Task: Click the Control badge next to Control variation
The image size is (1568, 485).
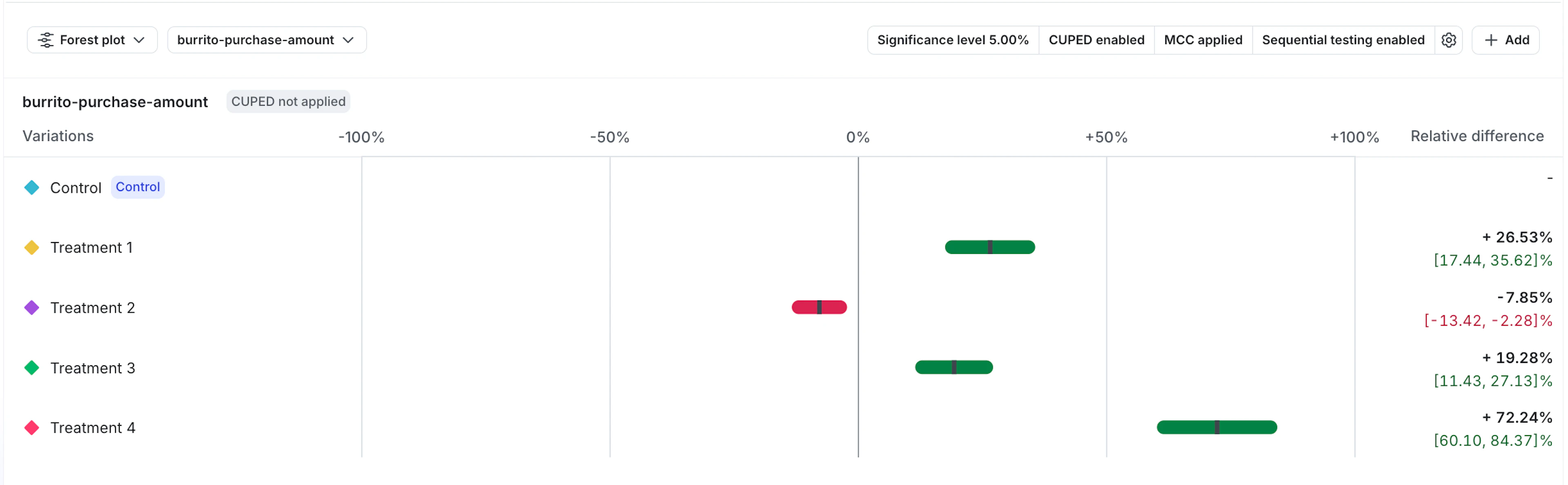Action: point(137,187)
